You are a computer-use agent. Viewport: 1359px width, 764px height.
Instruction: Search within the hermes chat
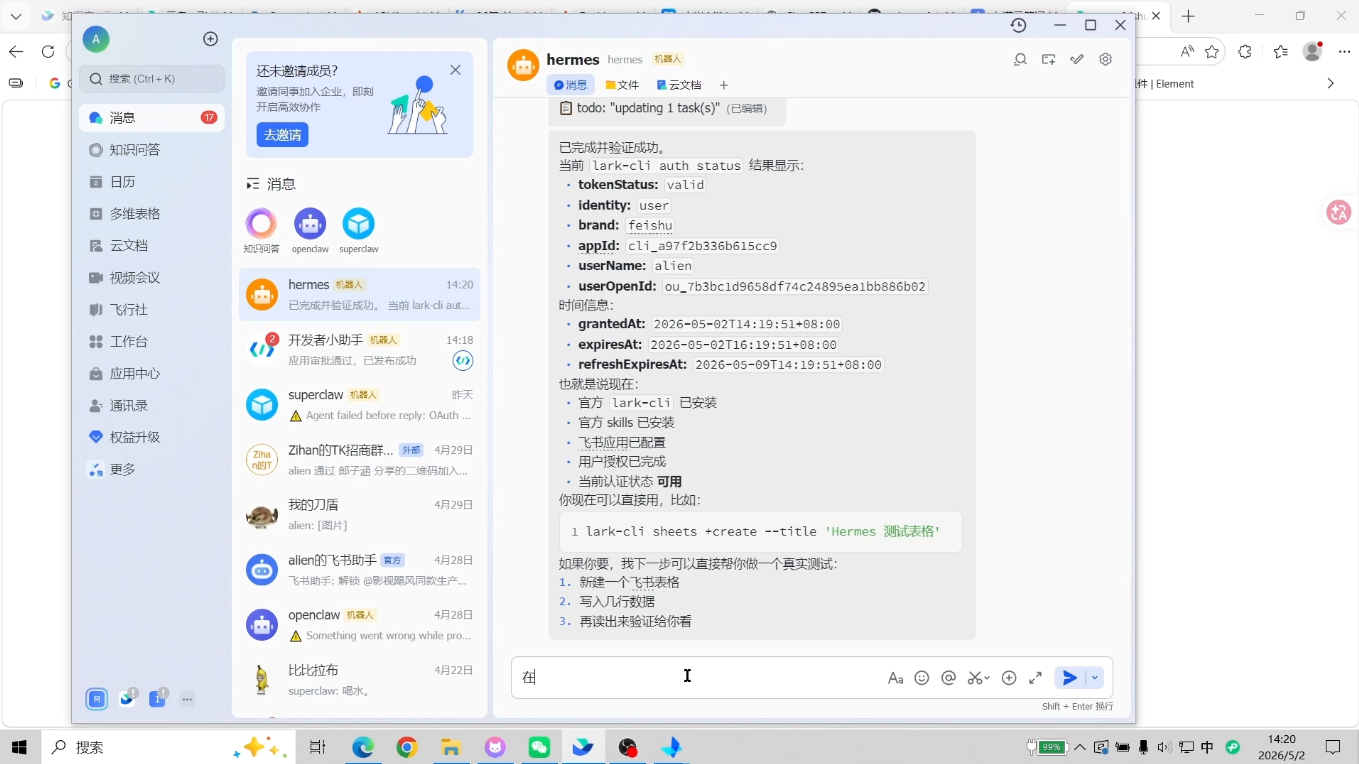(1020, 60)
